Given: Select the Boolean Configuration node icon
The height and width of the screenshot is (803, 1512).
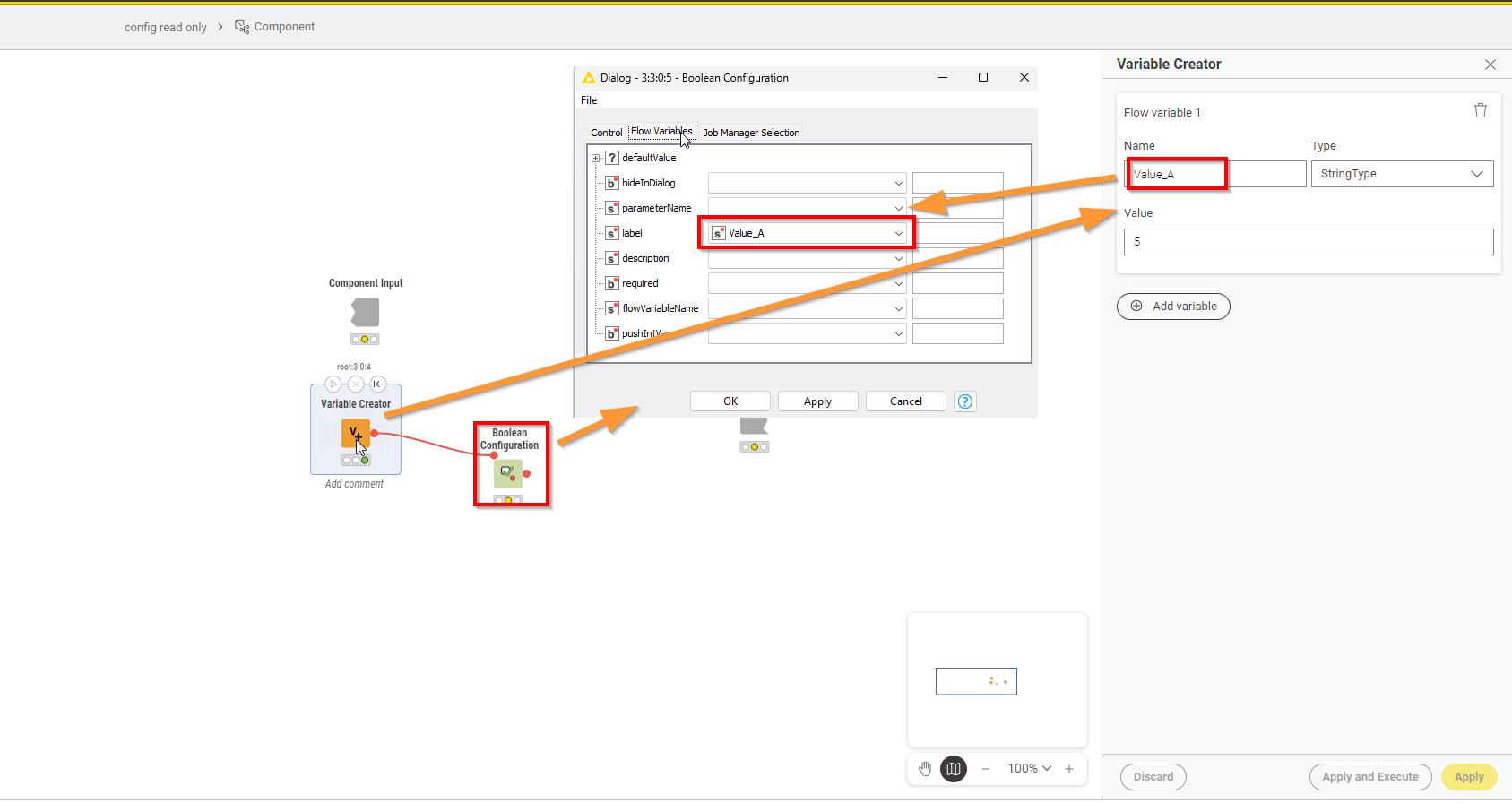Looking at the screenshot, I should click(x=508, y=472).
